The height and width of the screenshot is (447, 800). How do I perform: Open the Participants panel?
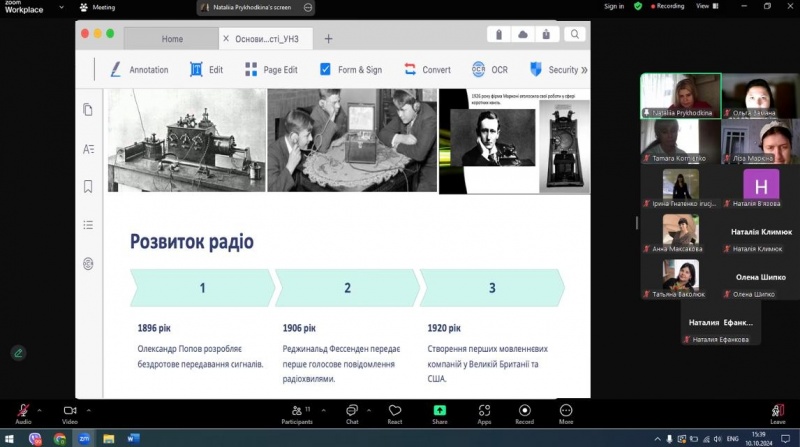[296, 412]
